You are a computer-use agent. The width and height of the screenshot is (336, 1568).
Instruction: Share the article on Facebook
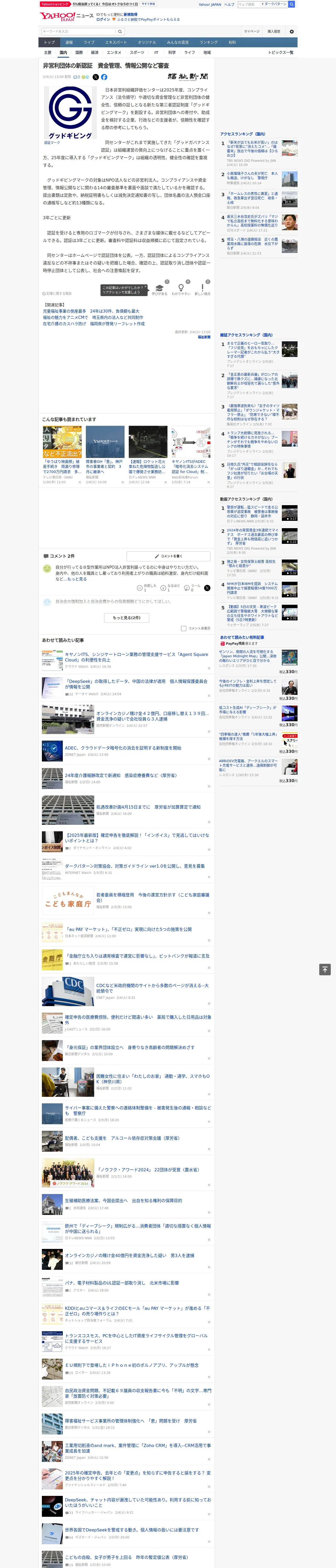104,77
